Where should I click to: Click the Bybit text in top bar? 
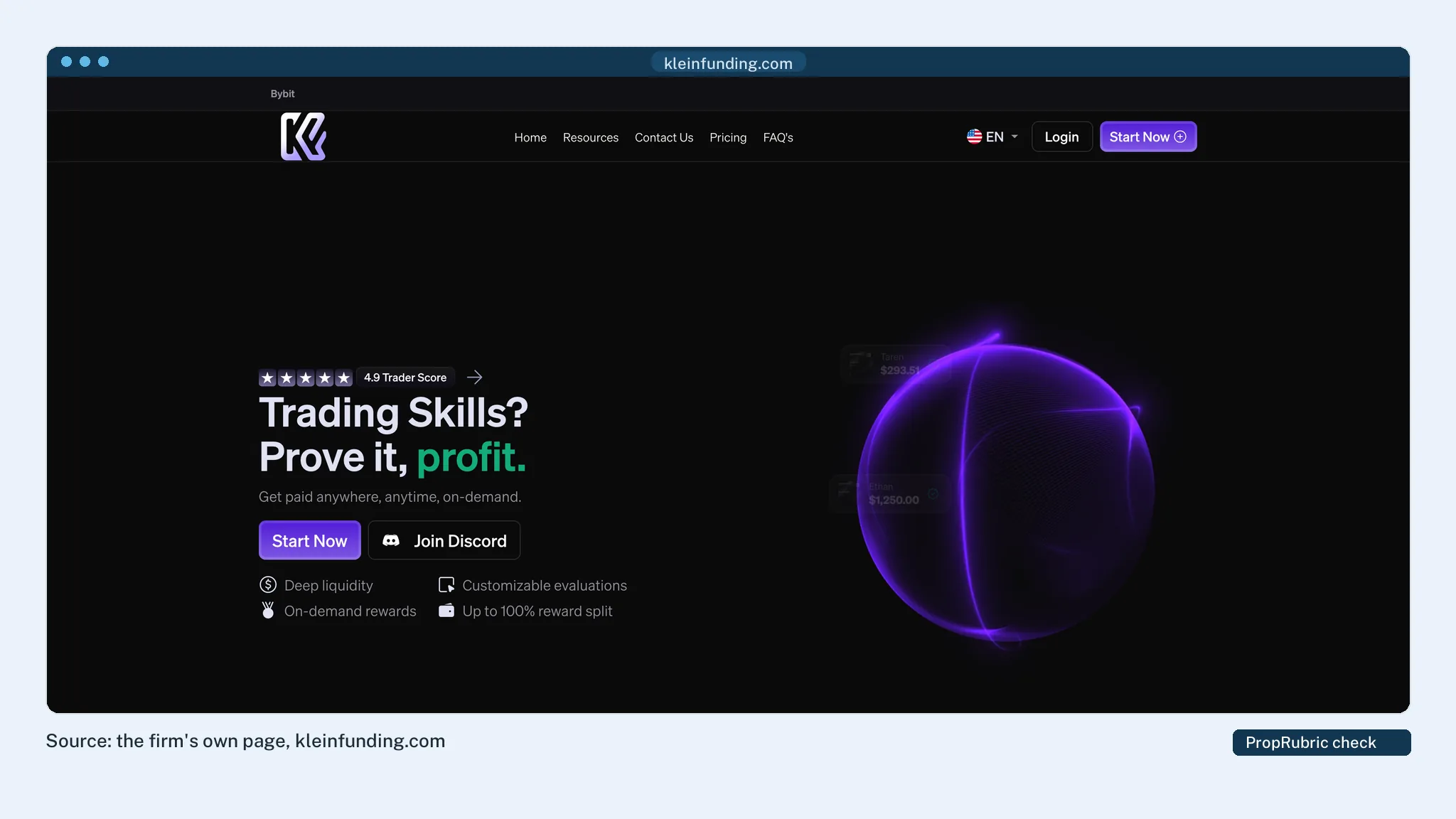pyautogui.click(x=282, y=94)
